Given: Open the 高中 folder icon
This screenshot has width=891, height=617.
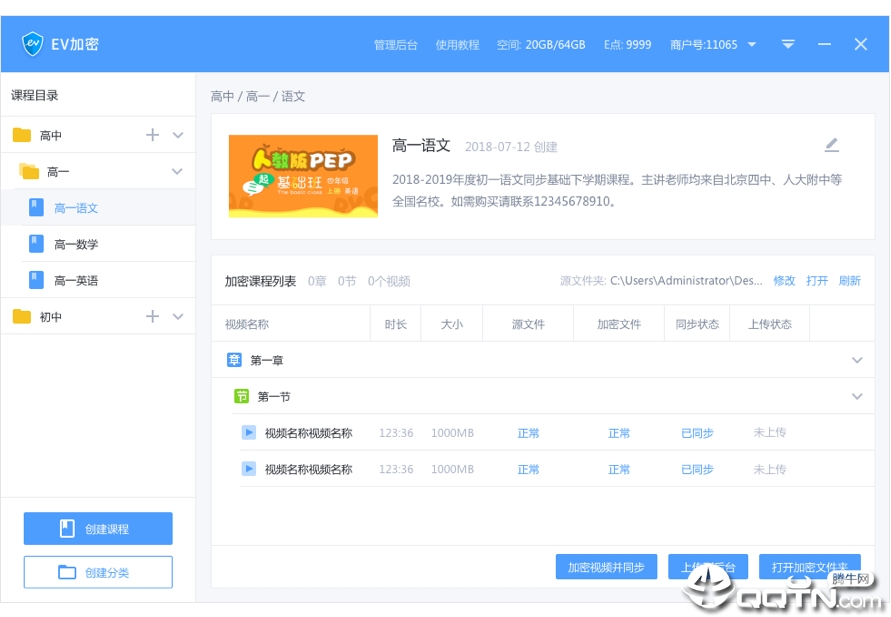Looking at the screenshot, I should (x=22, y=134).
